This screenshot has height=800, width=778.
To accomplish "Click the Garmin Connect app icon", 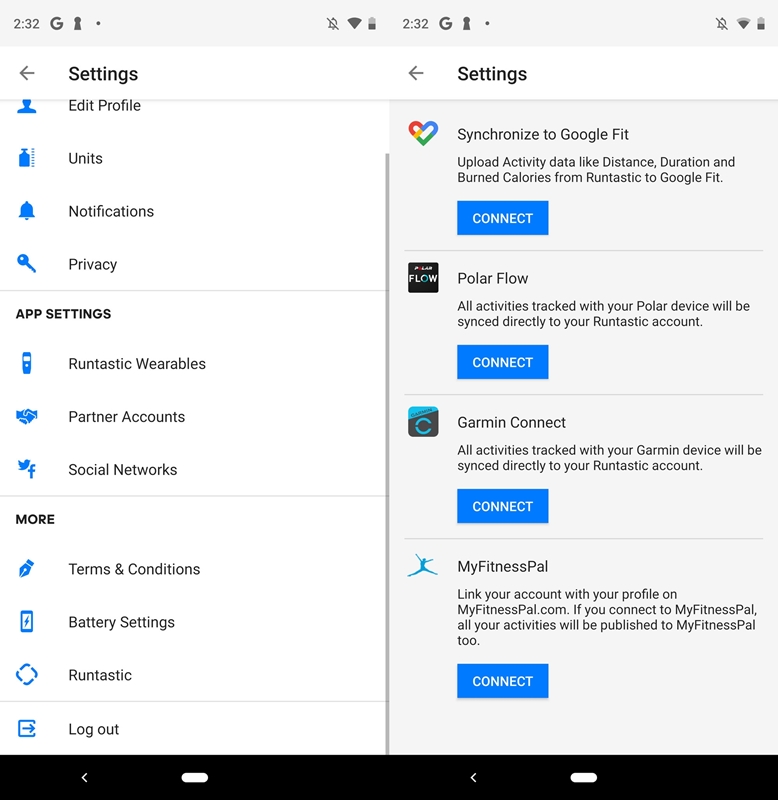I will tap(423, 421).
